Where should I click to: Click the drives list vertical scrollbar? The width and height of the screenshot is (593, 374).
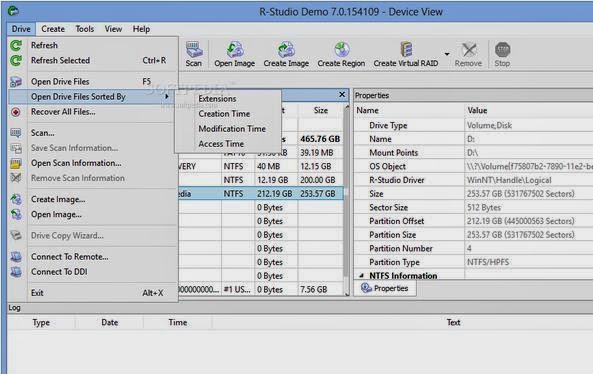347,200
